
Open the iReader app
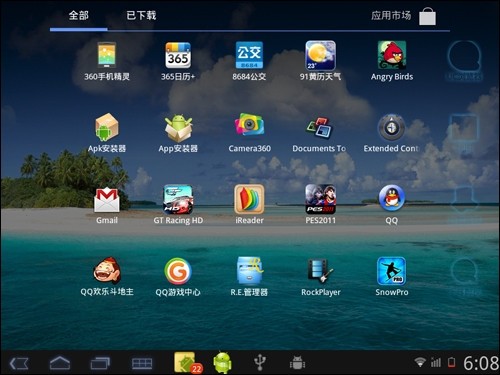(x=249, y=205)
